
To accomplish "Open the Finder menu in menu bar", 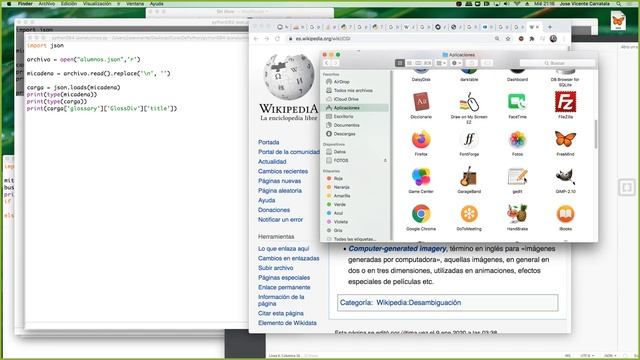I will coord(25,3).
